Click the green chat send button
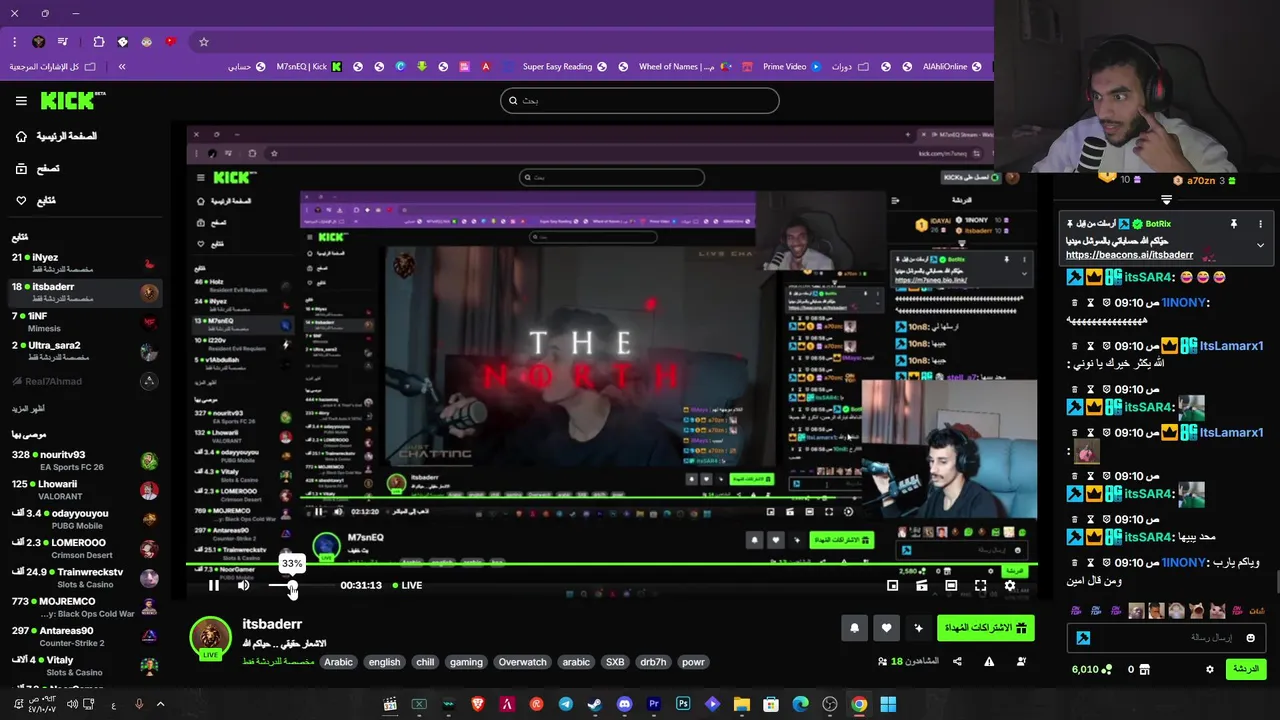 click(x=1246, y=669)
